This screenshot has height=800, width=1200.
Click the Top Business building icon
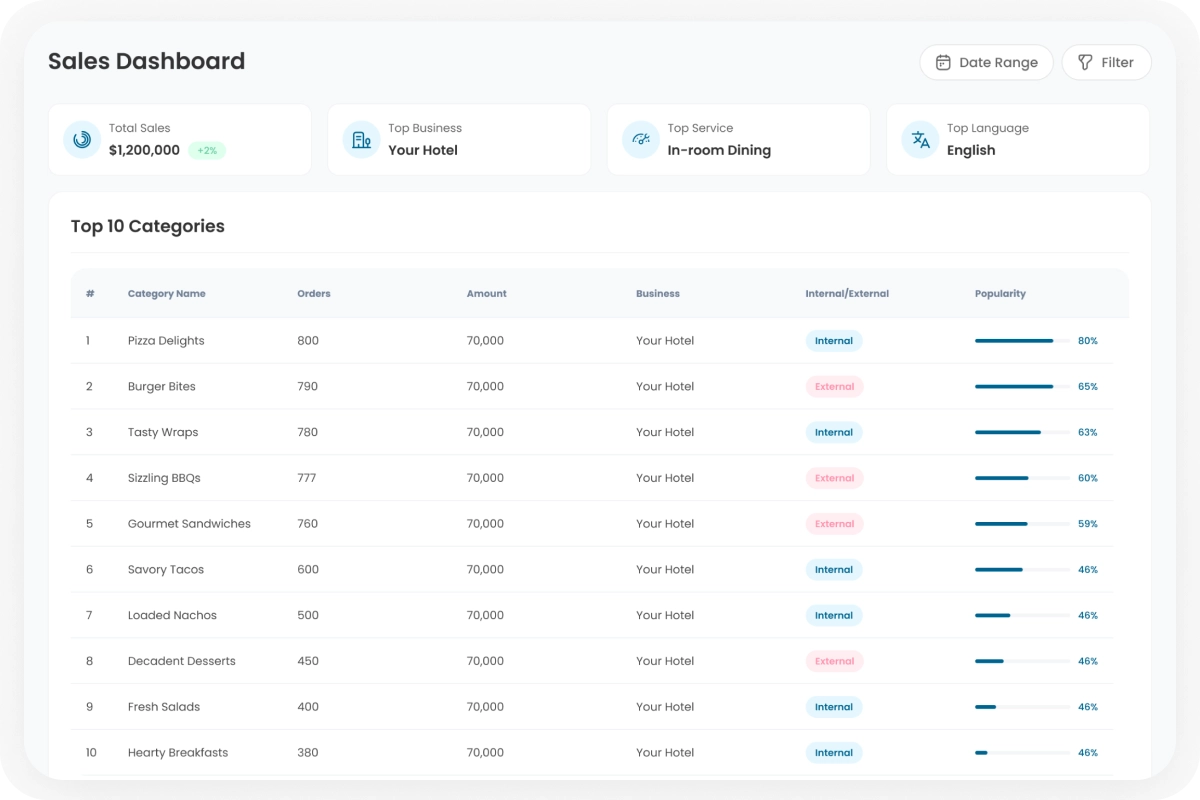click(x=361, y=140)
